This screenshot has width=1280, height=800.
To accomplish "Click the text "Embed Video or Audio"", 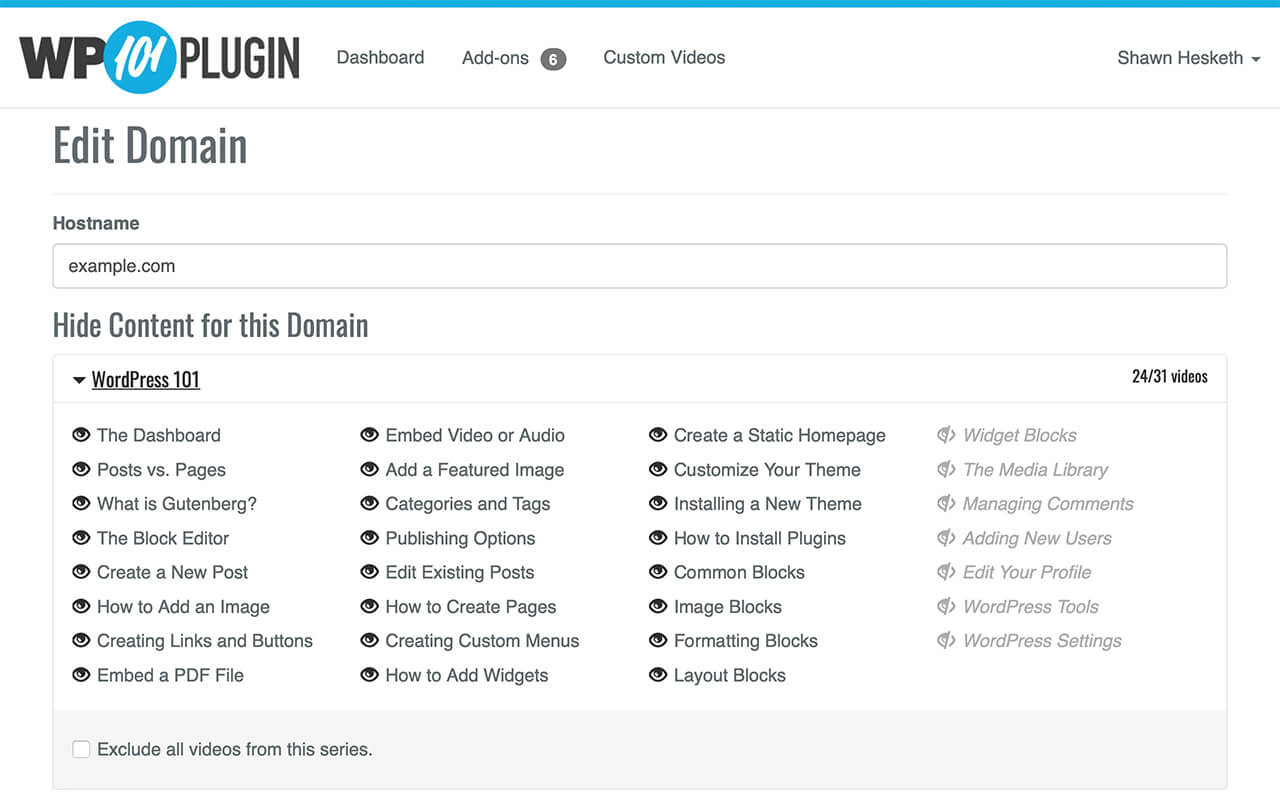I will pos(475,435).
